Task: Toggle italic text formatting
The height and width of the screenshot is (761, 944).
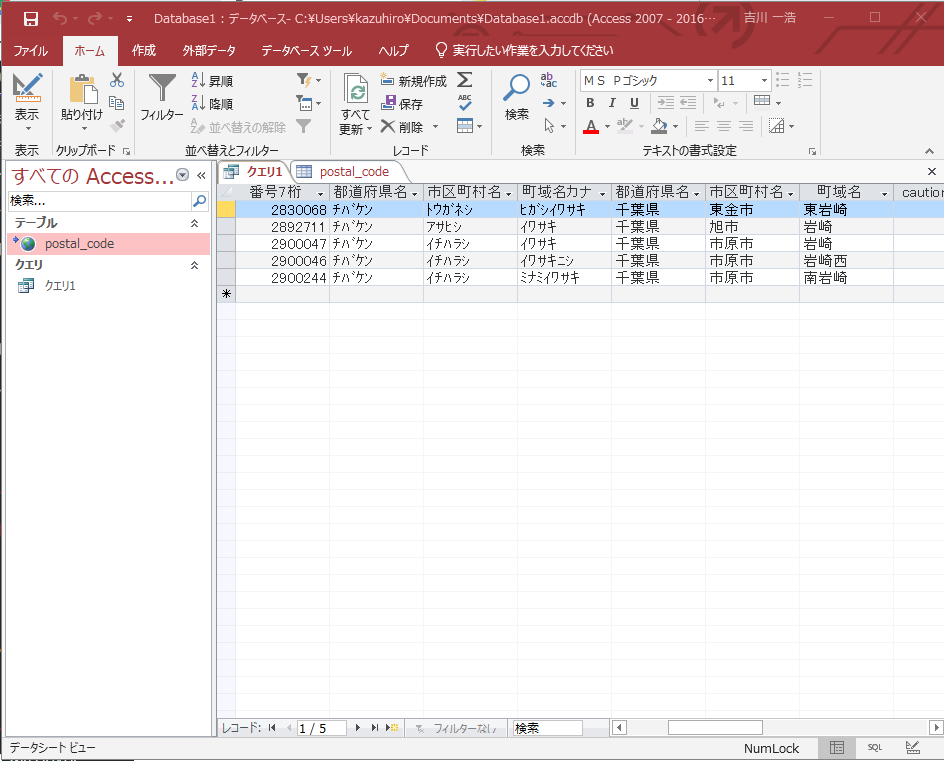Action: pos(610,103)
